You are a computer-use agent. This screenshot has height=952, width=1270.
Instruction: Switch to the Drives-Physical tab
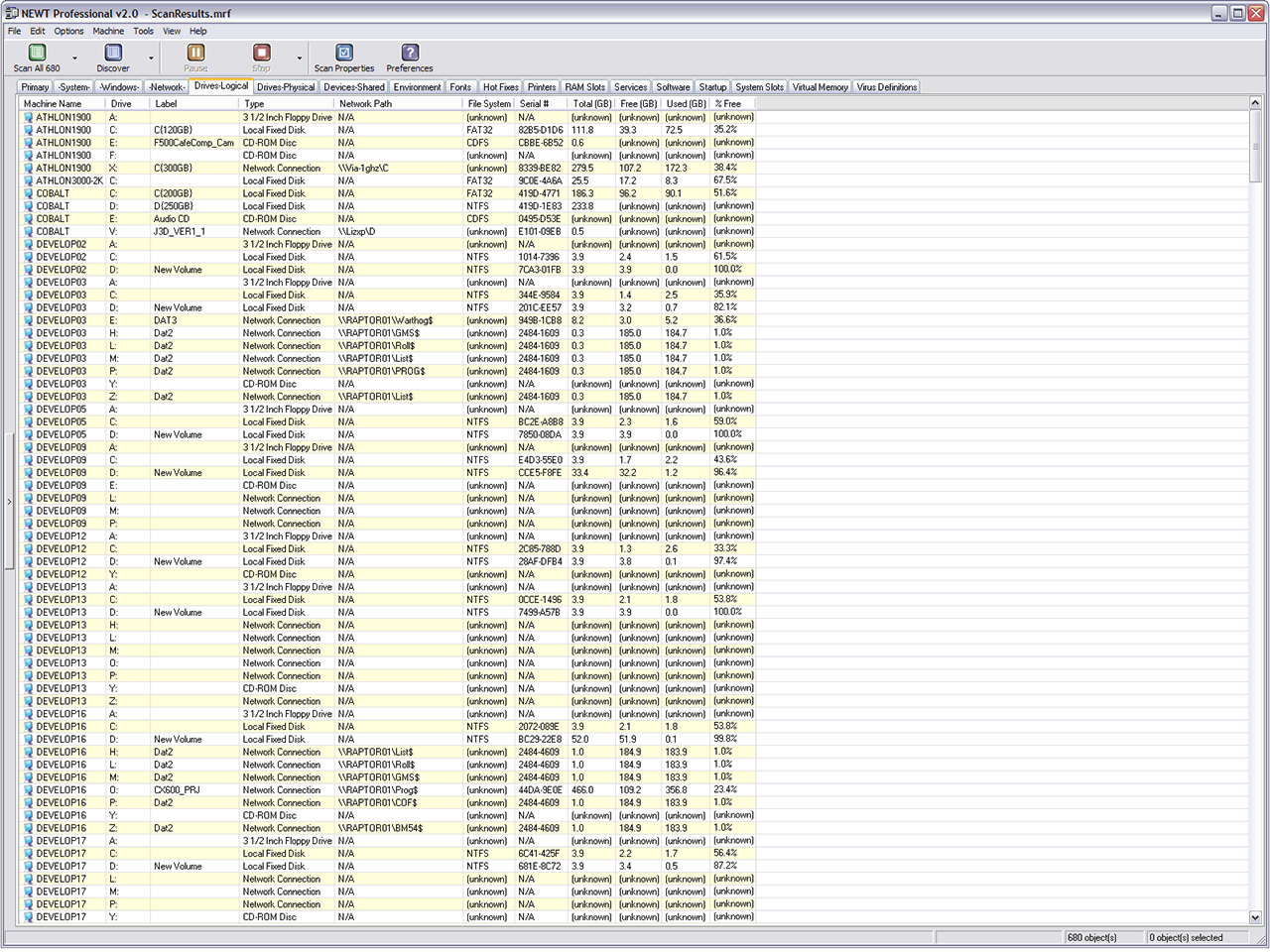click(286, 87)
